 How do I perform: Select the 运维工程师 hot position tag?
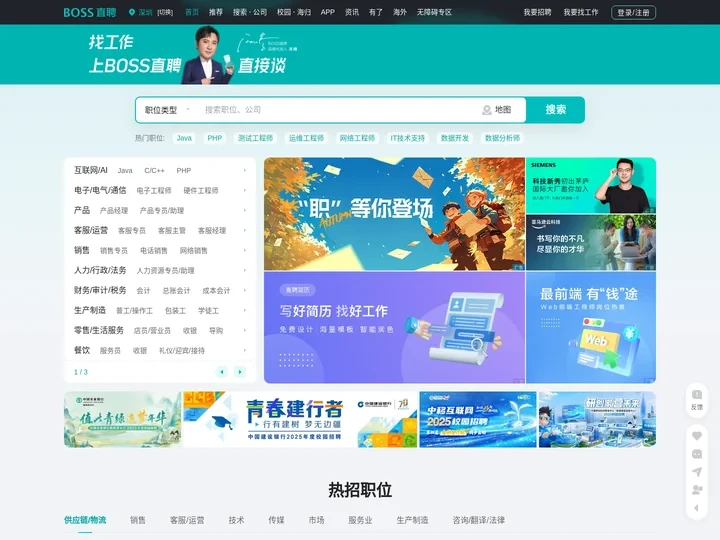click(x=306, y=138)
